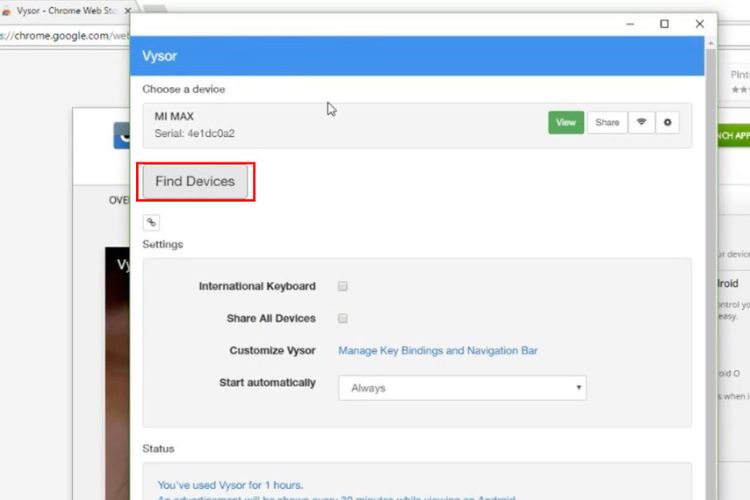
Task: Click the Vysor title in the blue header
Action: (160, 56)
